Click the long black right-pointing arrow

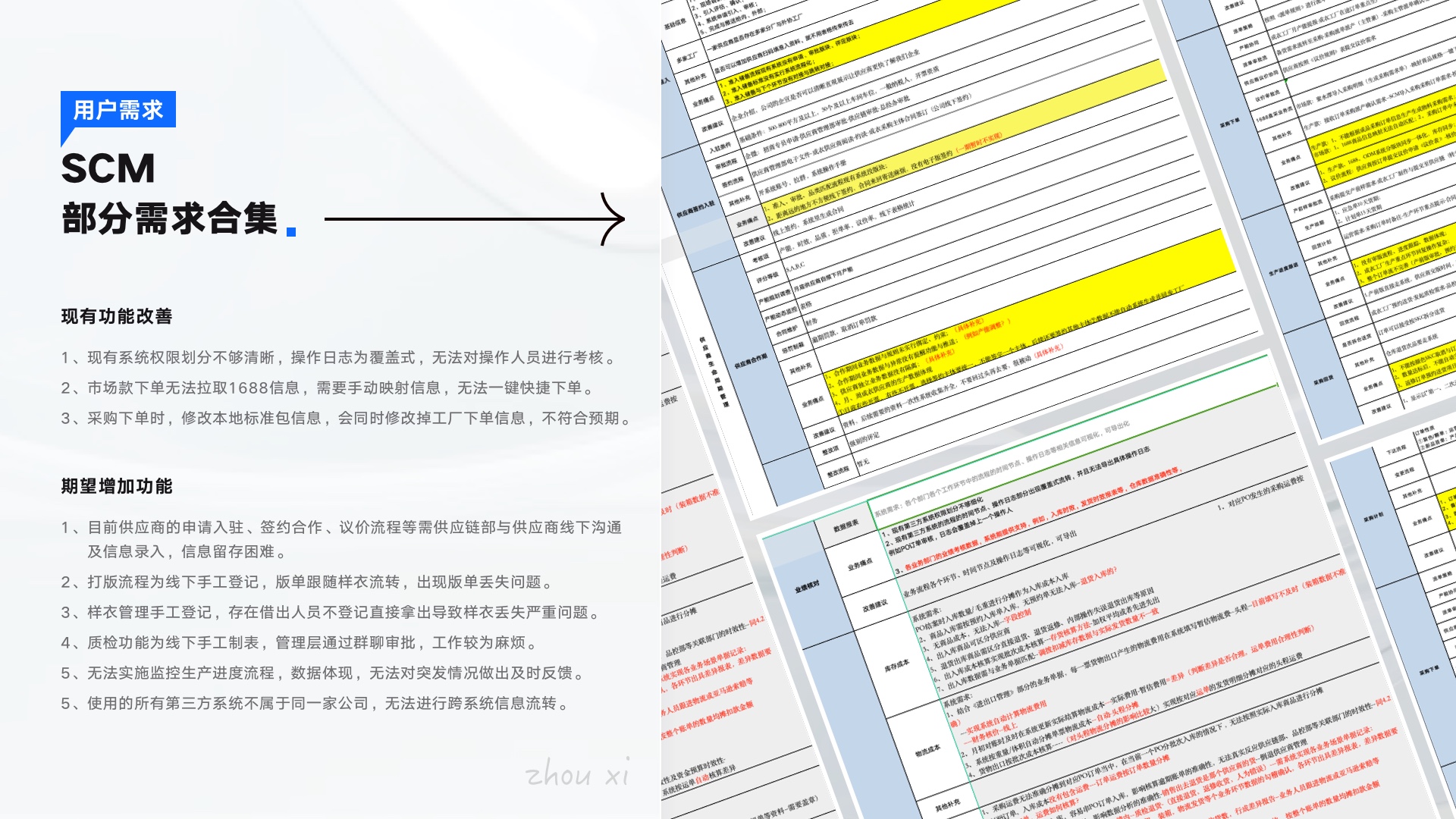tap(474, 219)
